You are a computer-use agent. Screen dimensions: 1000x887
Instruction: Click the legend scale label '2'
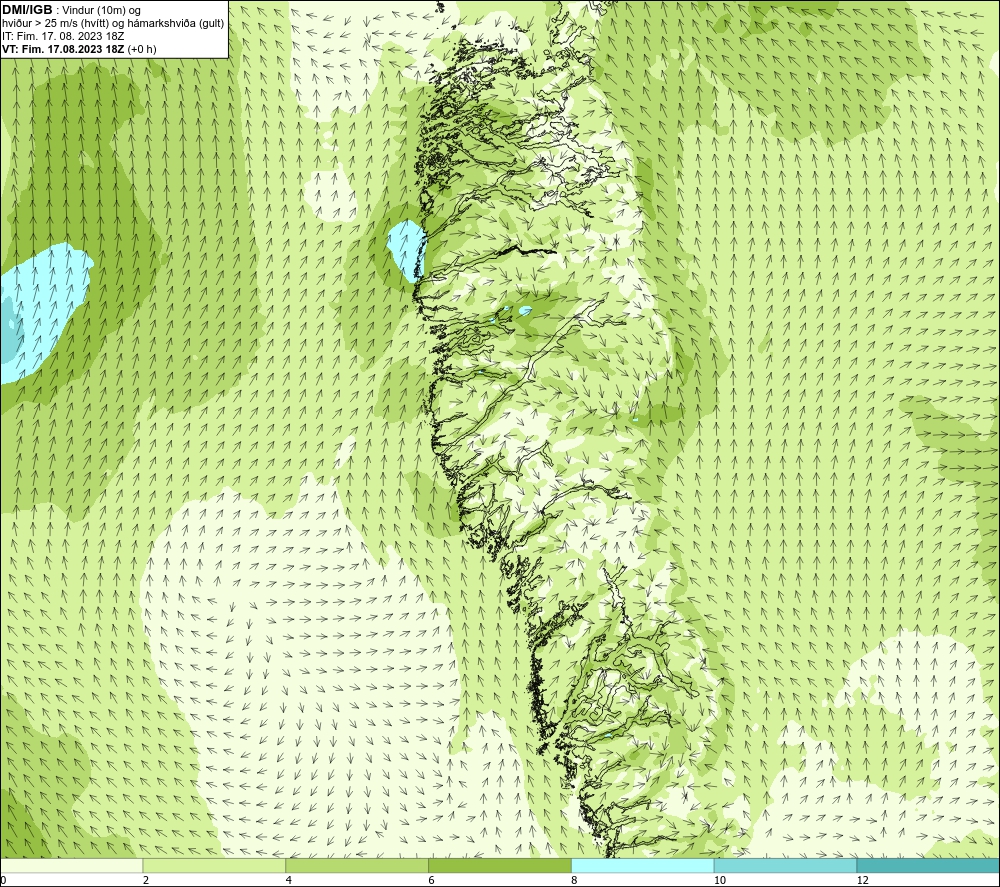click(x=146, y=880)
